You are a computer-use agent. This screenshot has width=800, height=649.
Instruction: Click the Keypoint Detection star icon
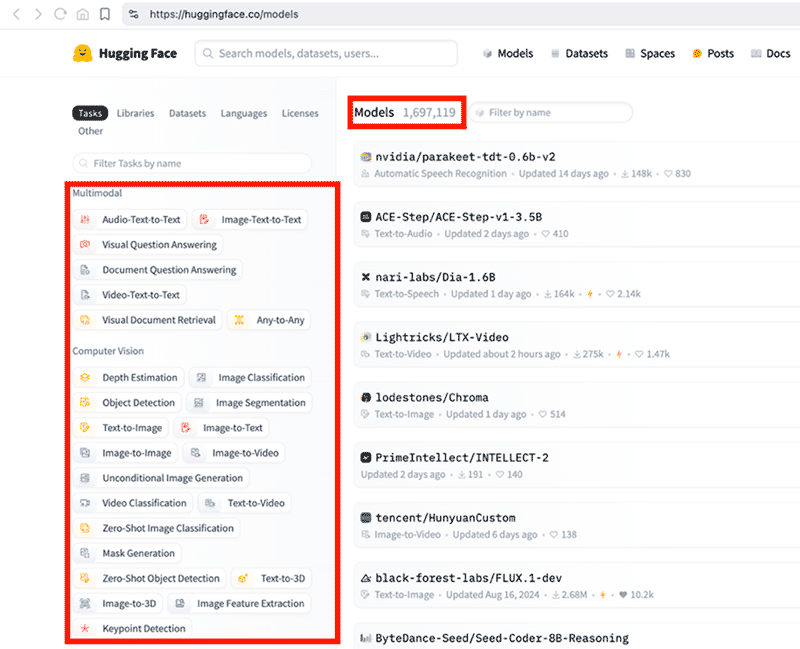click(x=85, y=629)
